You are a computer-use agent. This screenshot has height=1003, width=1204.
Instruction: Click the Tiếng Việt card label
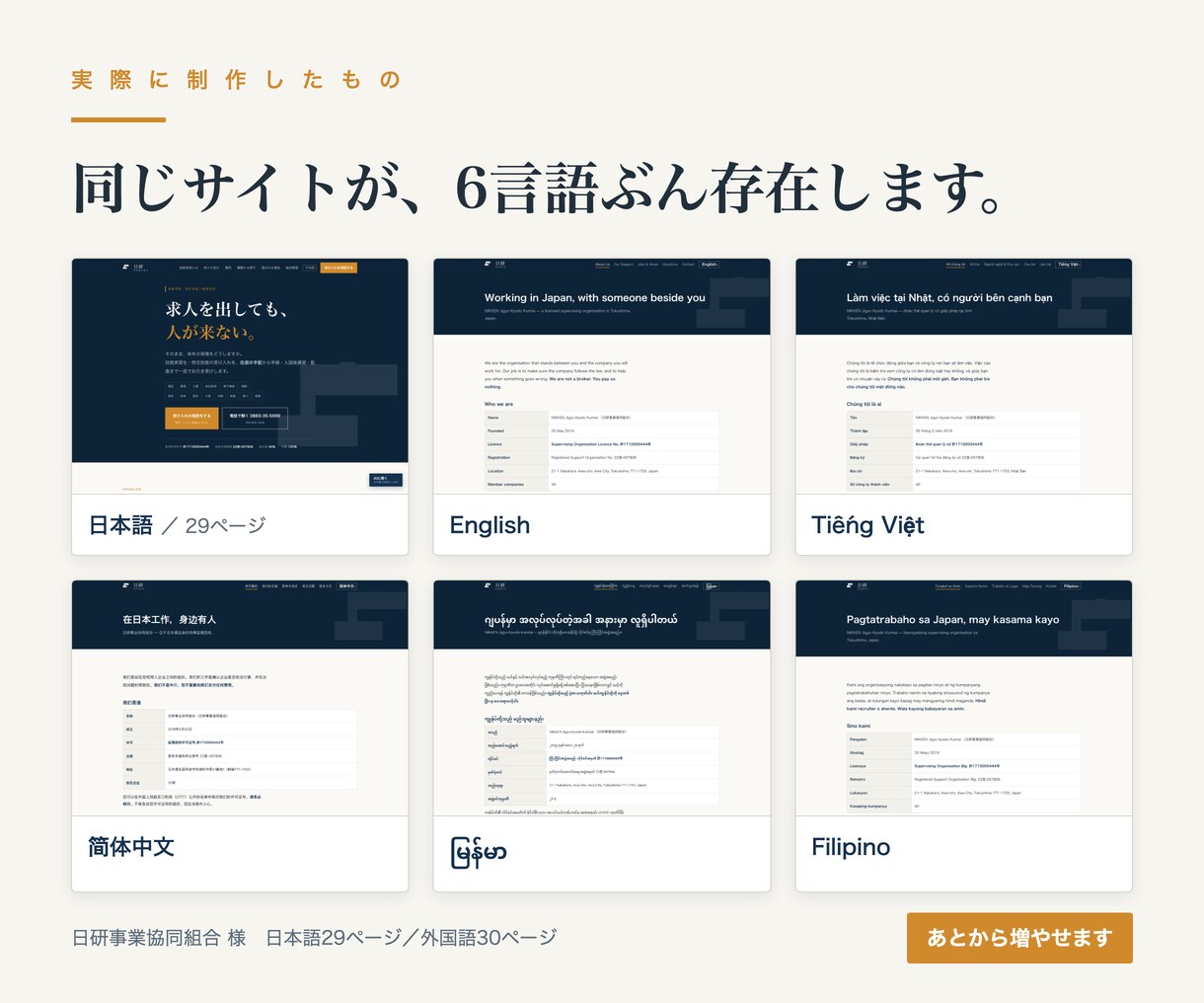tap(867, 525)
